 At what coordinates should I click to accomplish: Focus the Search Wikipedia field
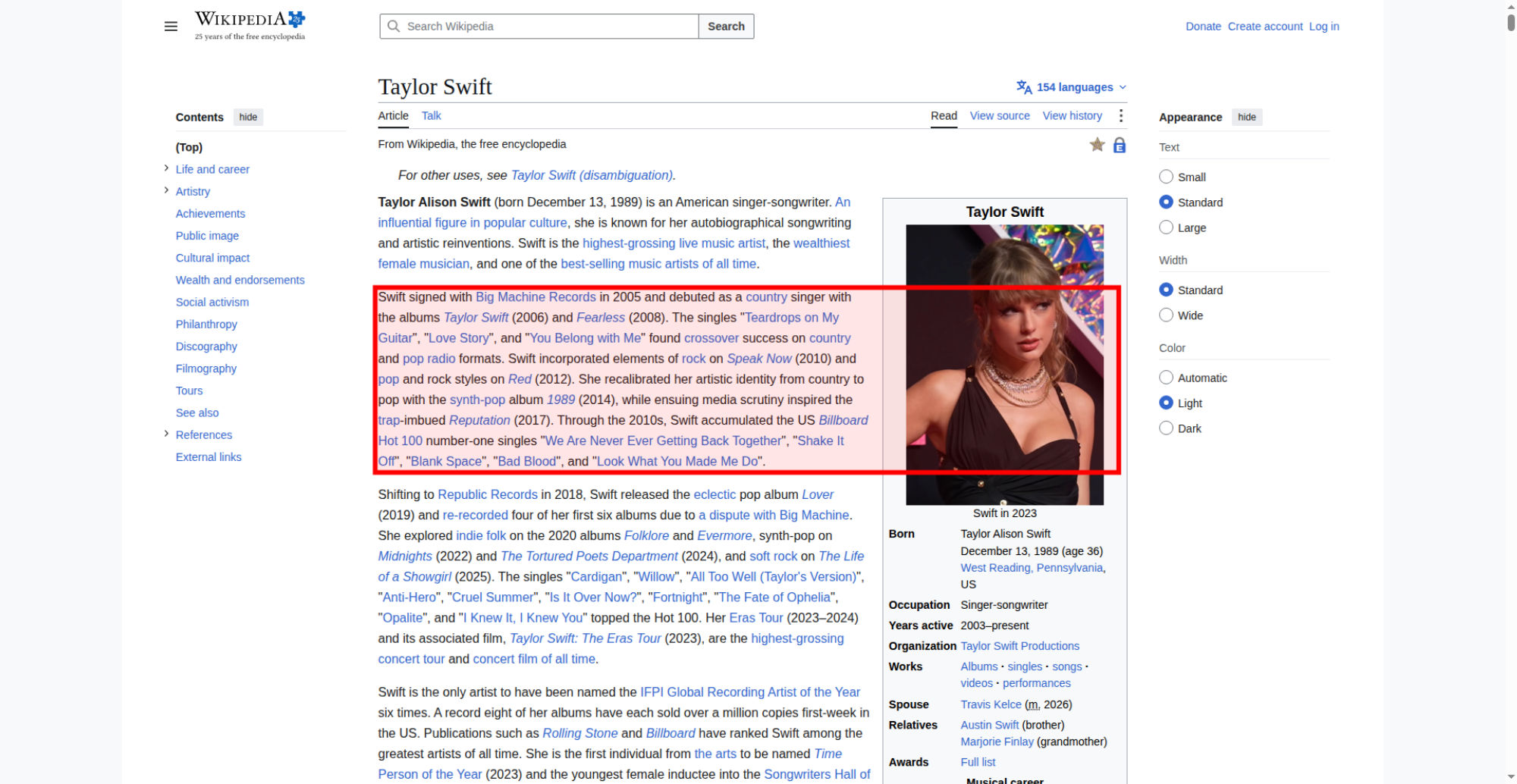pos(539,27)
